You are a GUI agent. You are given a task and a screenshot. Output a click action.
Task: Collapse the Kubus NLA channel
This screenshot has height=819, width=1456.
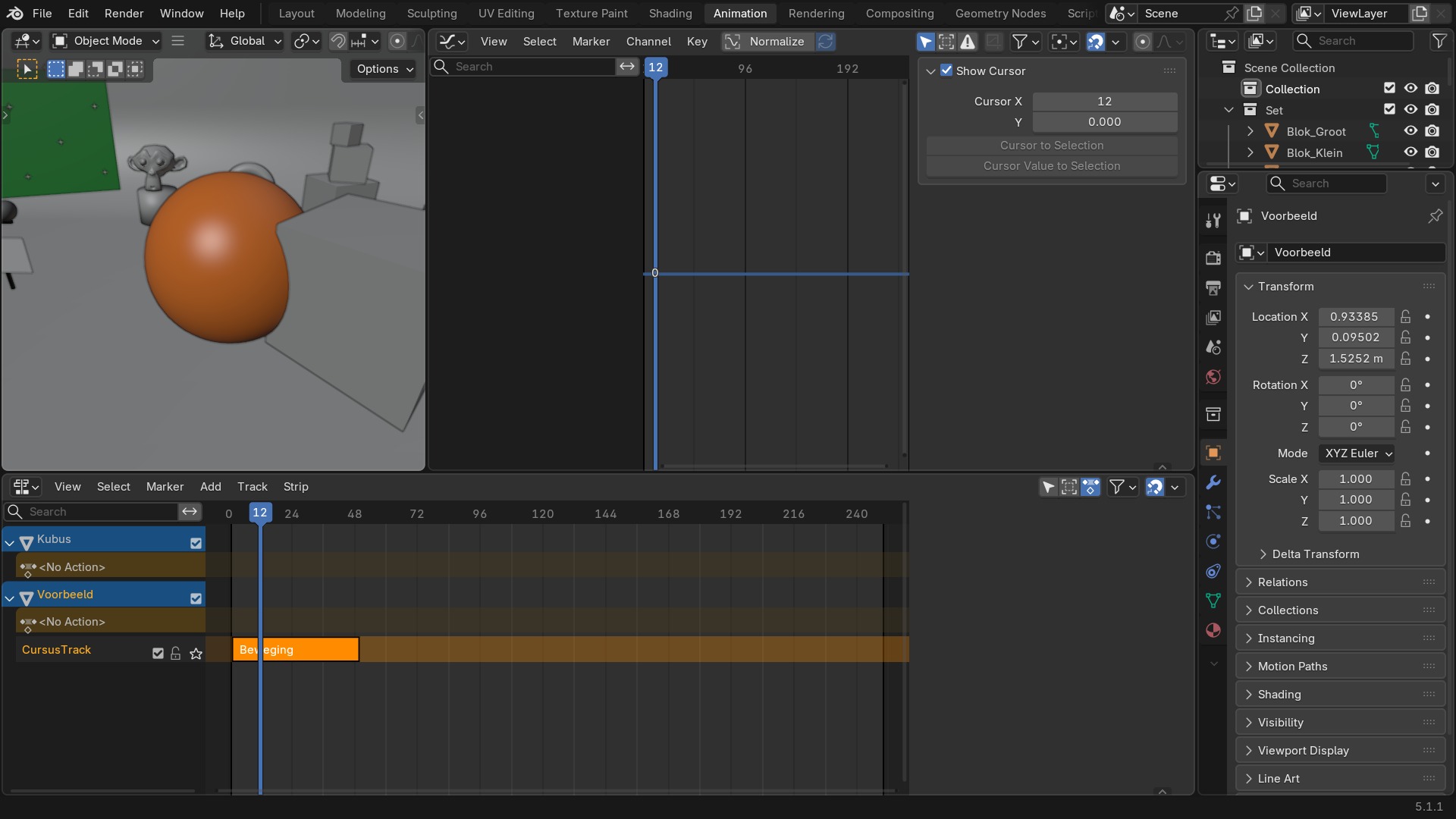coord(10,543)
